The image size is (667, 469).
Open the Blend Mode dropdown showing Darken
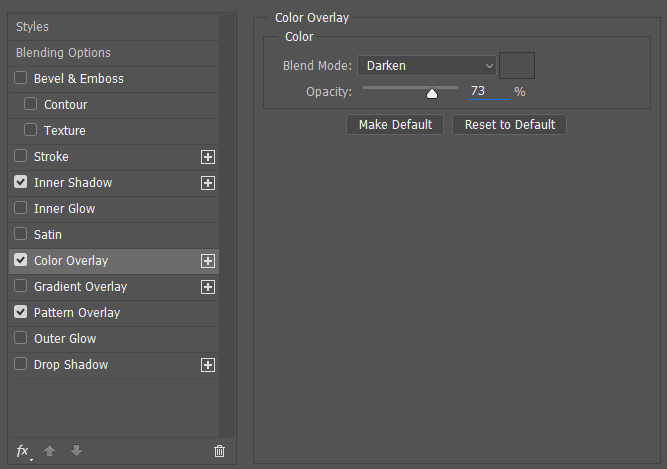[x=427, y=66]
